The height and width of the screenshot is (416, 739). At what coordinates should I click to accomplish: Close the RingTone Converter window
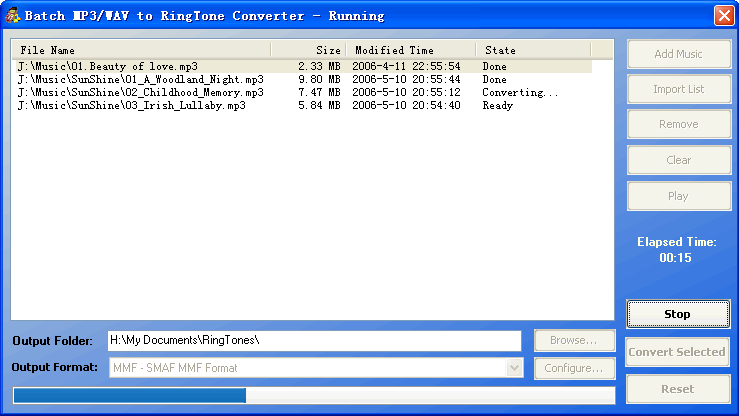pos(724,16)
